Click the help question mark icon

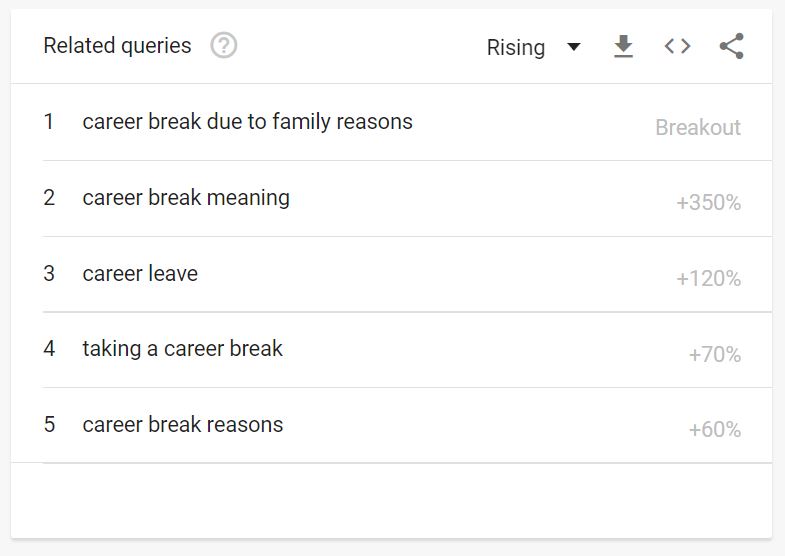pyautogui.click(x=224, y=46)
